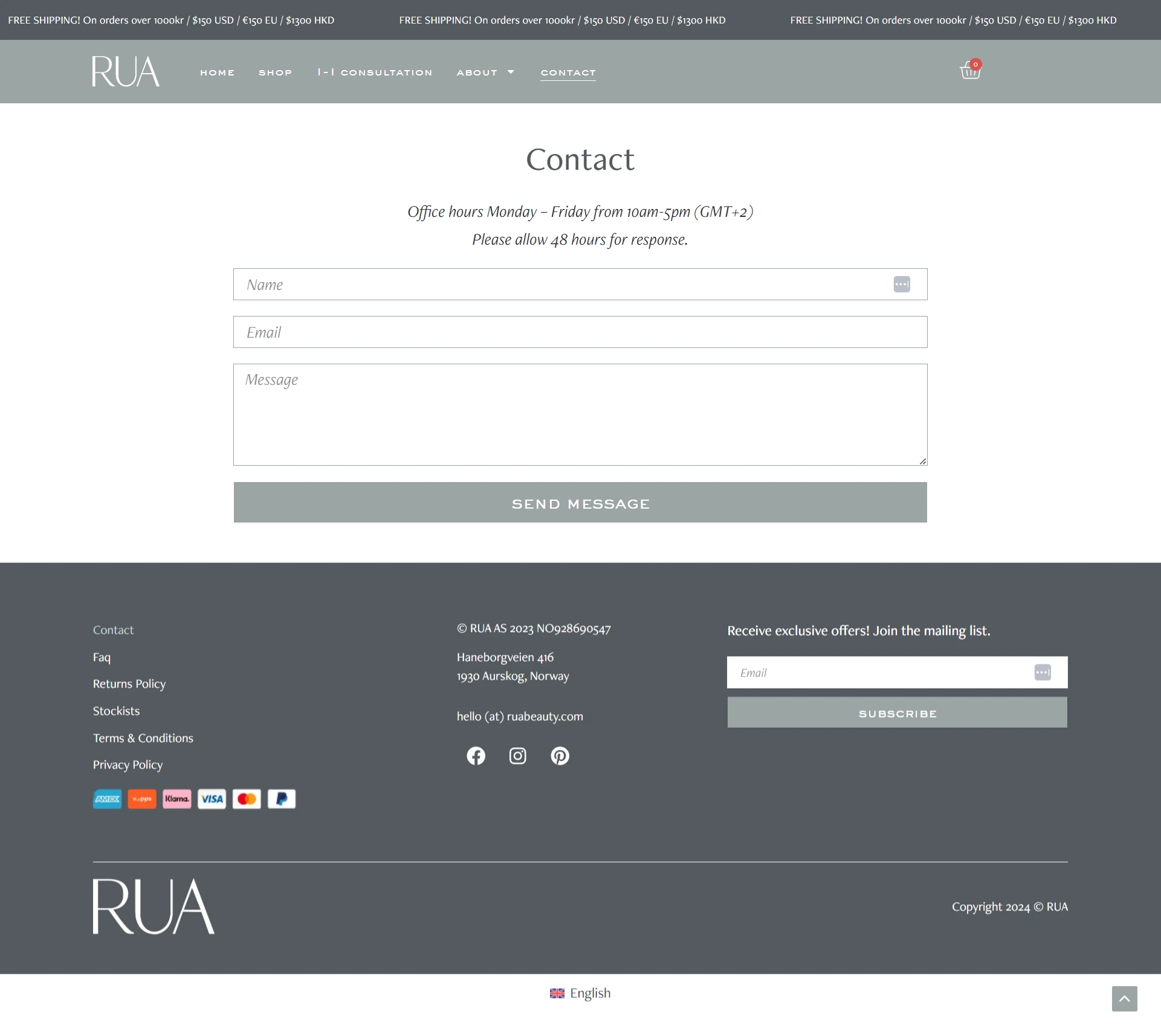1161x1036 pixels.
Task: Open the Instagram icon link
Action: tap(517, 756)
